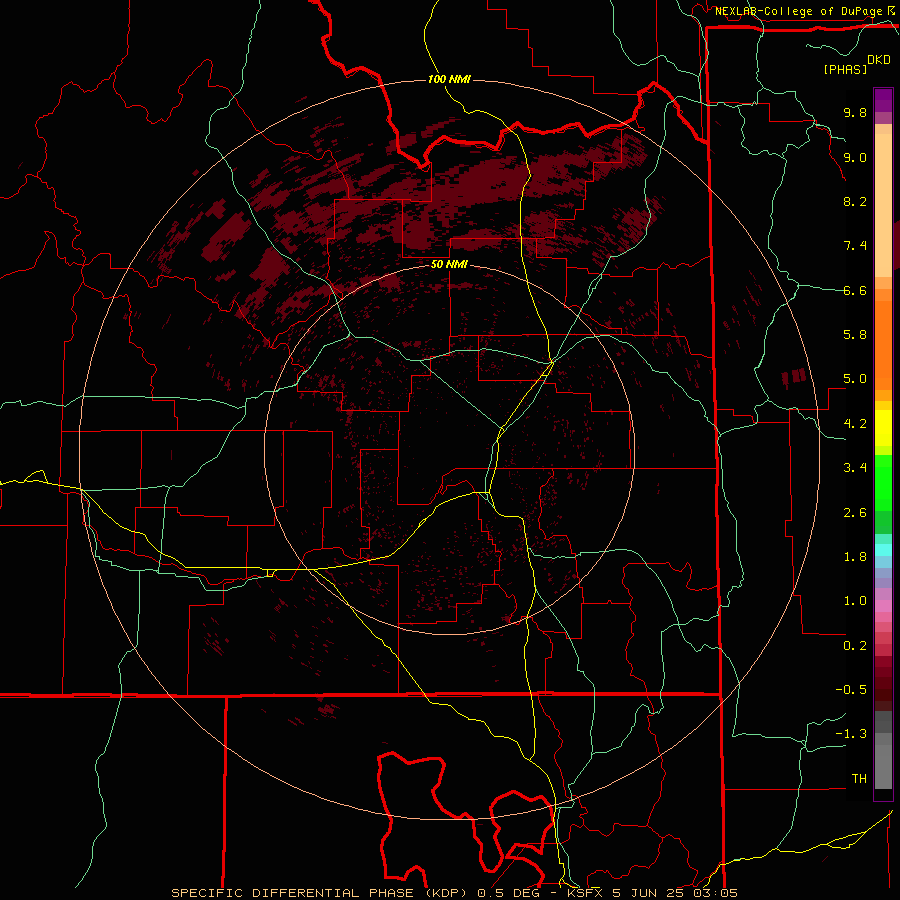Click the 2.6 legend value
This screenshot has height=900, width=900.
[855, 513]
